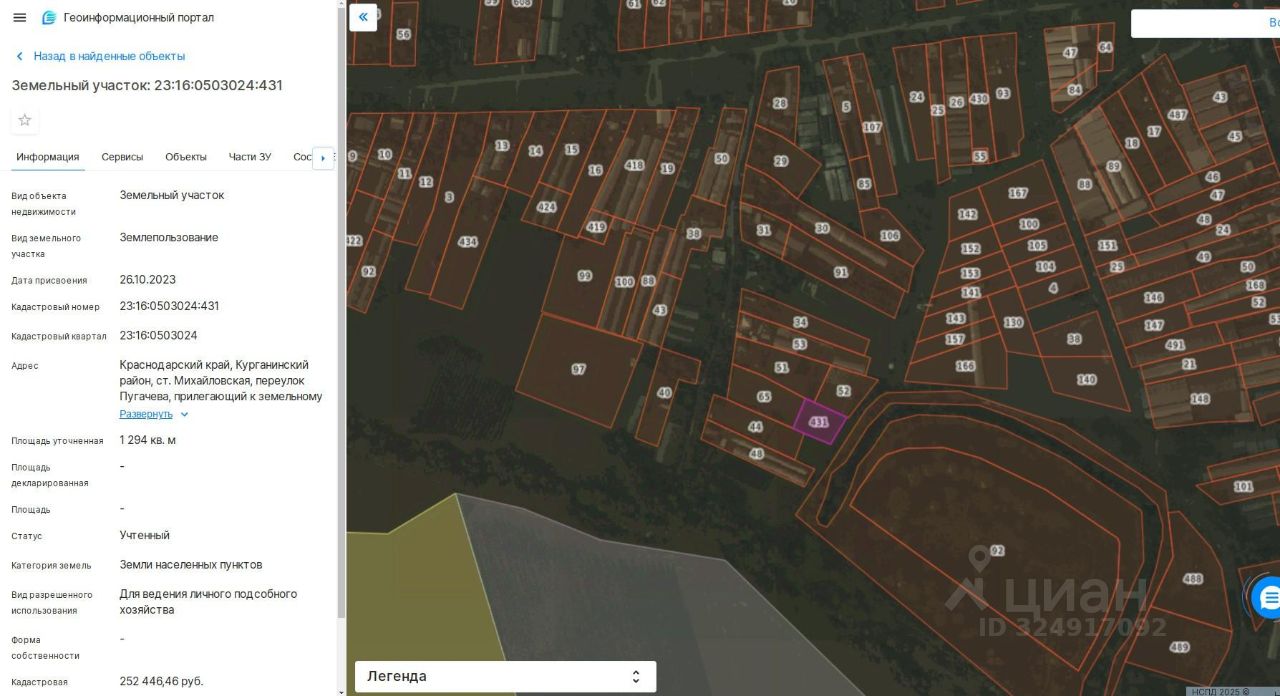Select parcel 418 on the map
The height and width of the screenshot is (696, 1280).
click(x=634, y=165)
